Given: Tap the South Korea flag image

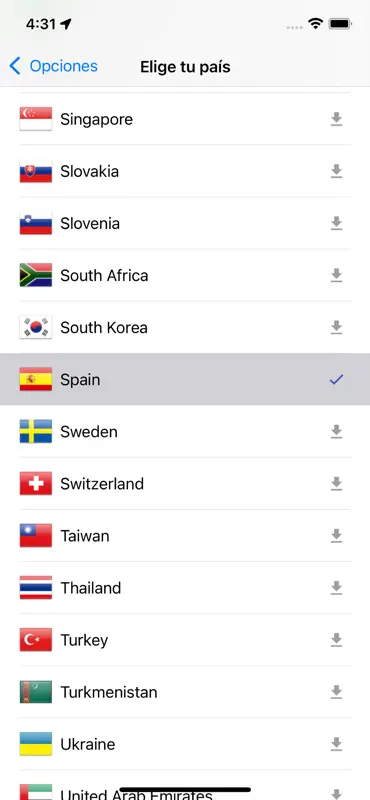Looking at the screenshot, I should point(36,327).
